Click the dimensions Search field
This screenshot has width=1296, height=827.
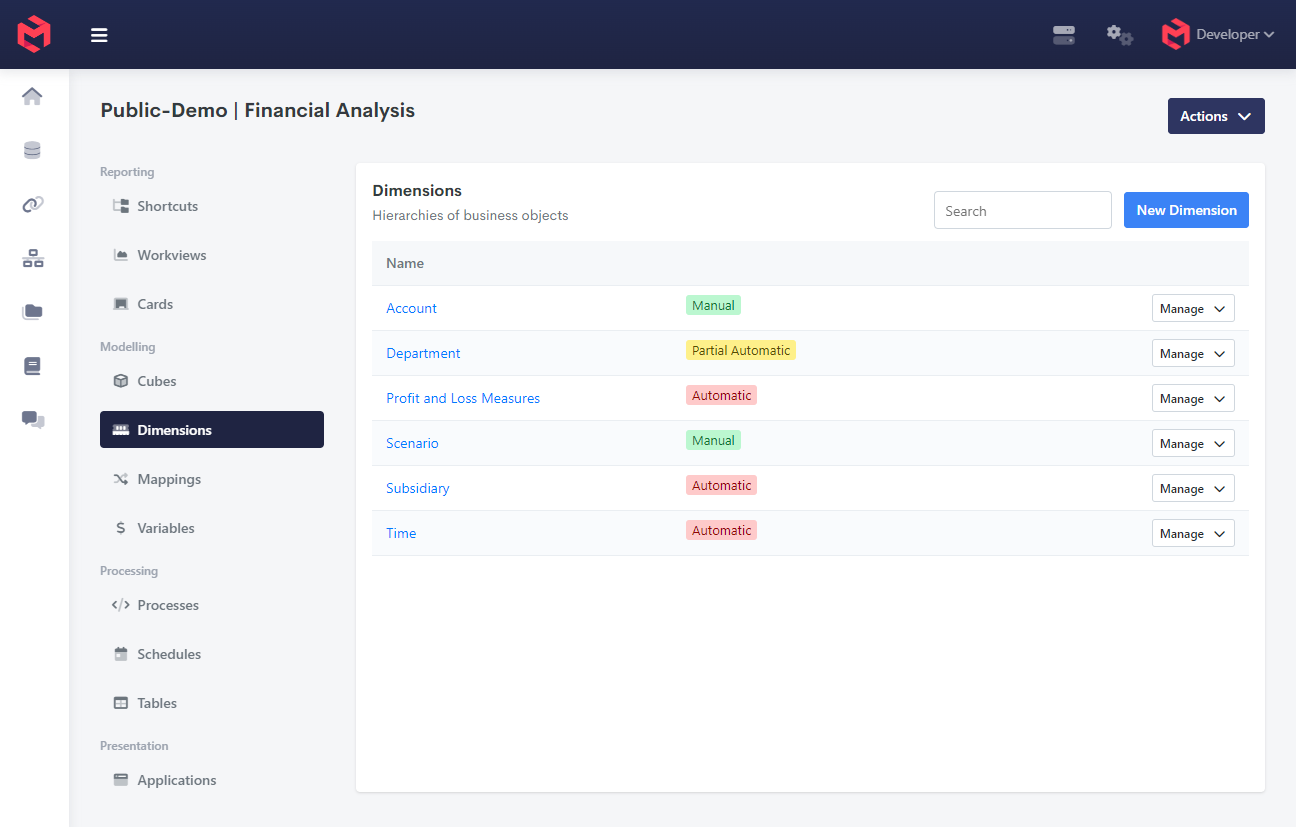pos(1022,211)
